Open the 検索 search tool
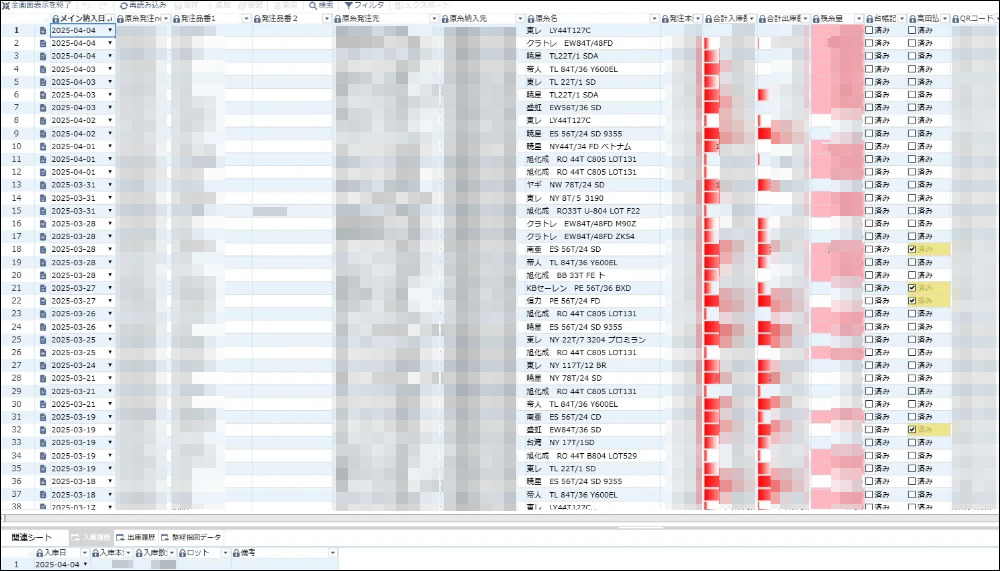The width and height of the screenshot is (1000, 571). (321, 5)
